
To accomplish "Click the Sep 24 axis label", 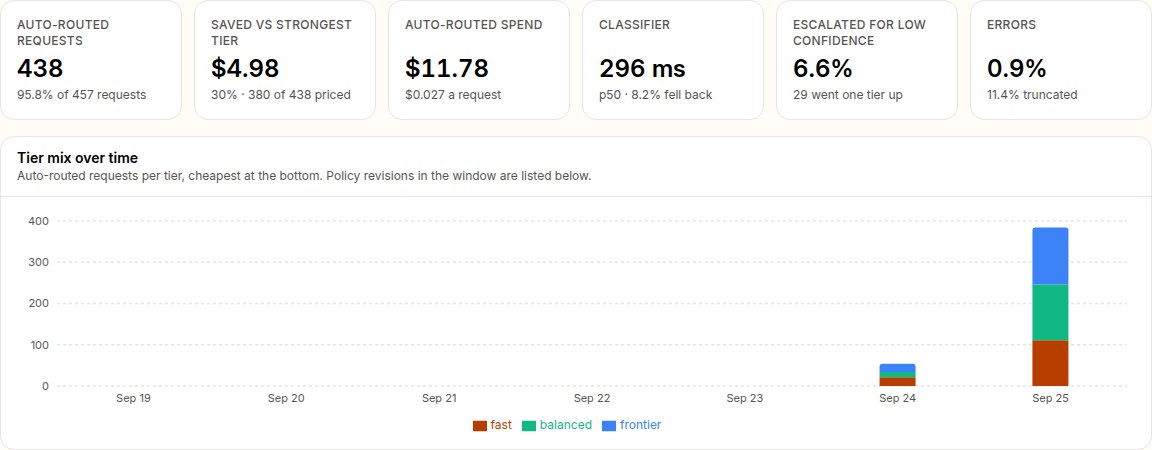I will pos(897,399).
